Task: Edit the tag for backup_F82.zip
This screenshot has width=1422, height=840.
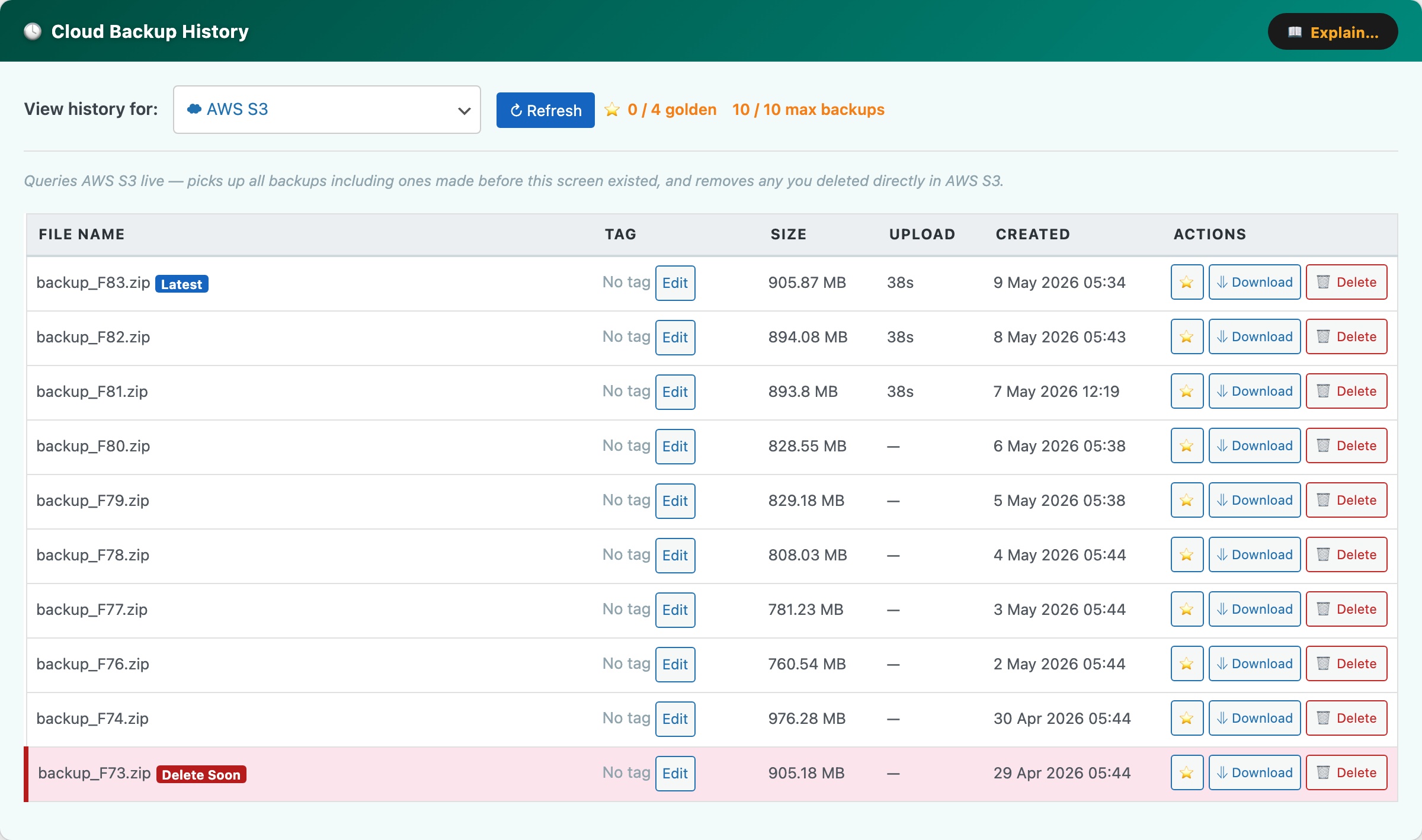Action: click(x=675, y=338)
